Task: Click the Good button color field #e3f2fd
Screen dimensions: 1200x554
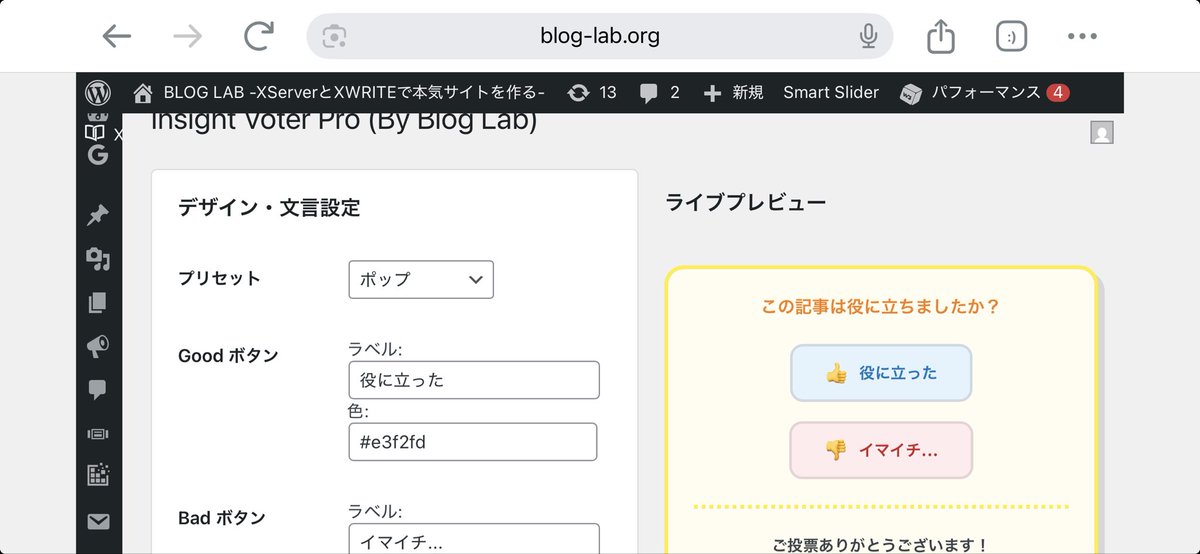Action: point(473,442)
